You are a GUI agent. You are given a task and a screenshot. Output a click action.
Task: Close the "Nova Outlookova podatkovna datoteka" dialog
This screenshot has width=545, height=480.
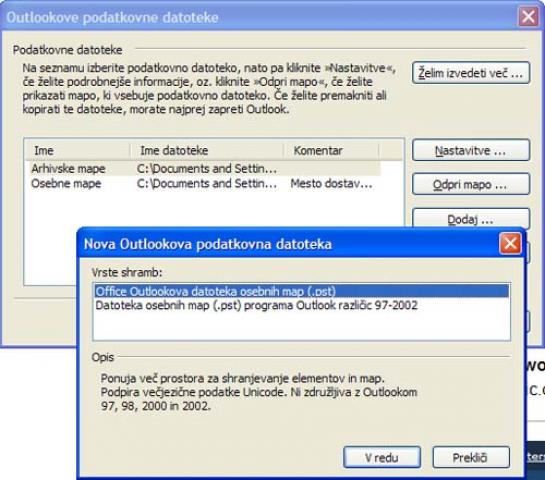510,243
